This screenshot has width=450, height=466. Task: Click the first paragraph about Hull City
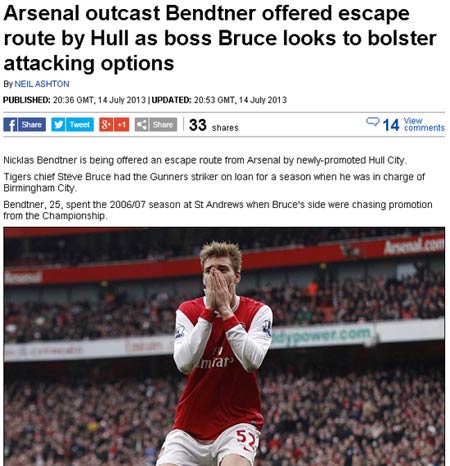205,160
